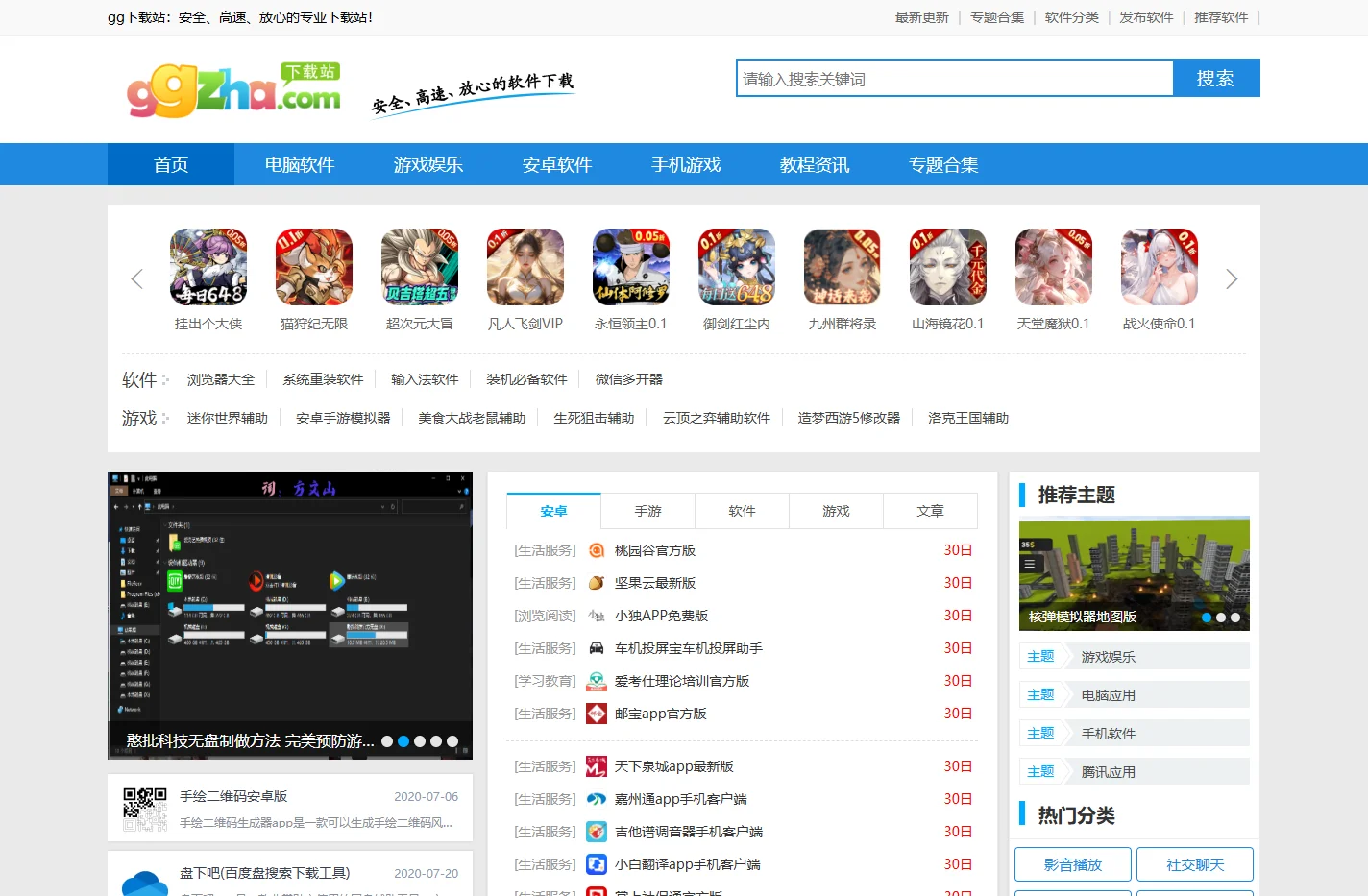Image resolution: width=1368 pixels, height=896 pixels.
Task: Click the 爱考仕理论培训 app icon
Action: [597, 681]
